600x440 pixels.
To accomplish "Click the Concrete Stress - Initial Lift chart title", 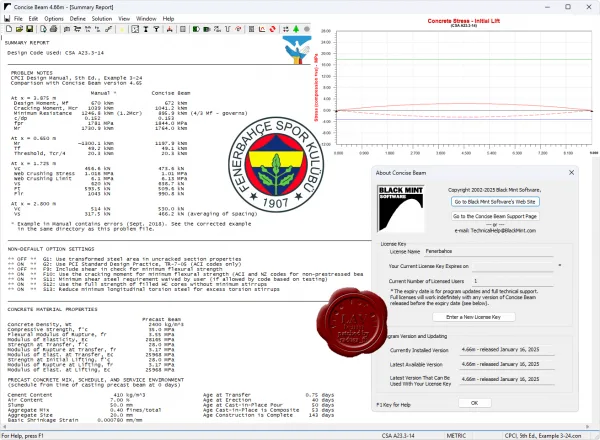I will pyautogui.click(x=463, y=21).
